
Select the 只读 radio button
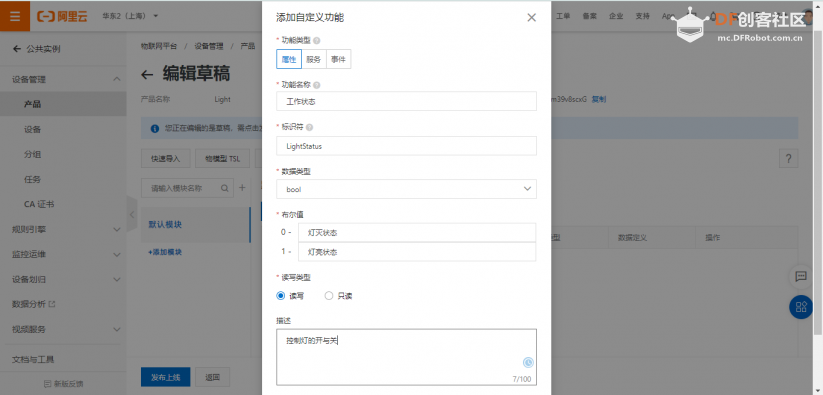(x=329, y=296)
